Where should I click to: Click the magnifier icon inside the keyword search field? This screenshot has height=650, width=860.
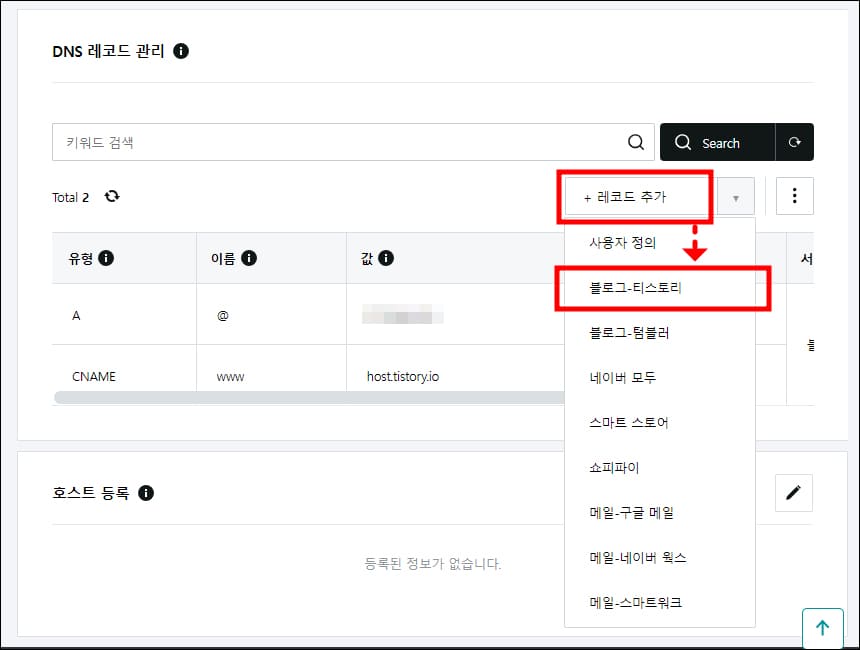[x=636, y=142]
